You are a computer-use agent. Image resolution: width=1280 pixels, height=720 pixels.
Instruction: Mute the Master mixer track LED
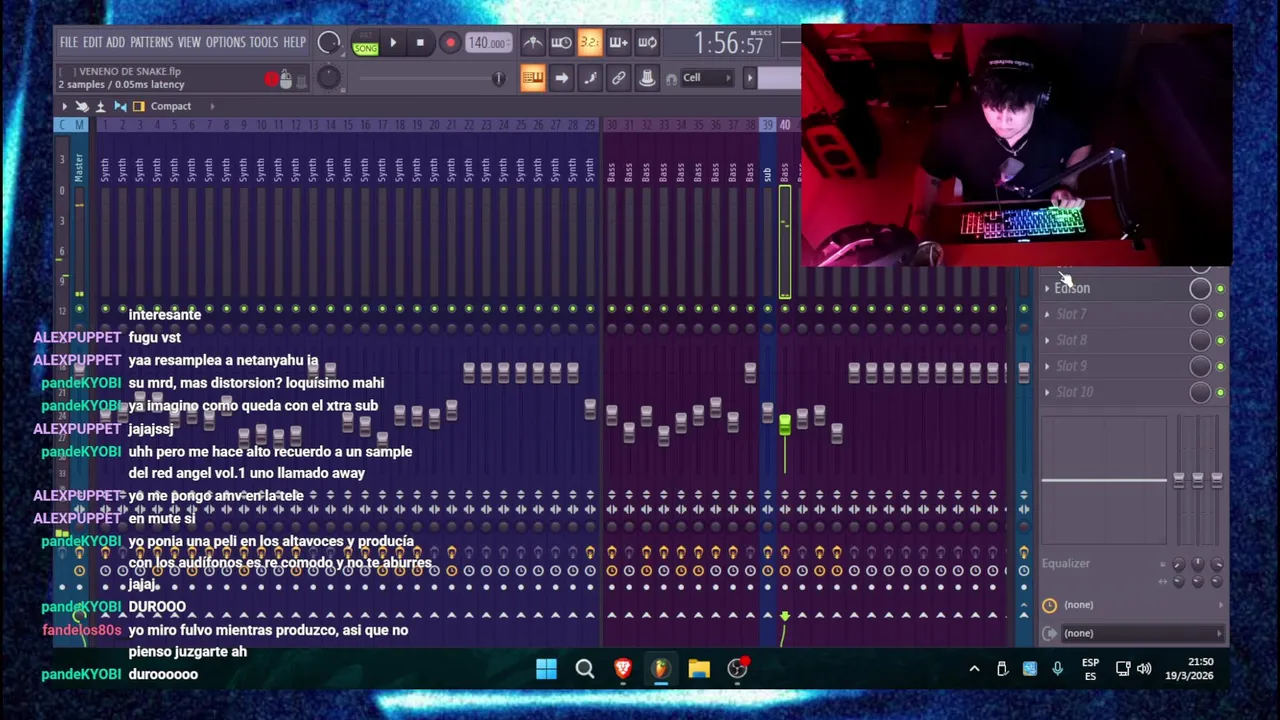click(79, 309)
